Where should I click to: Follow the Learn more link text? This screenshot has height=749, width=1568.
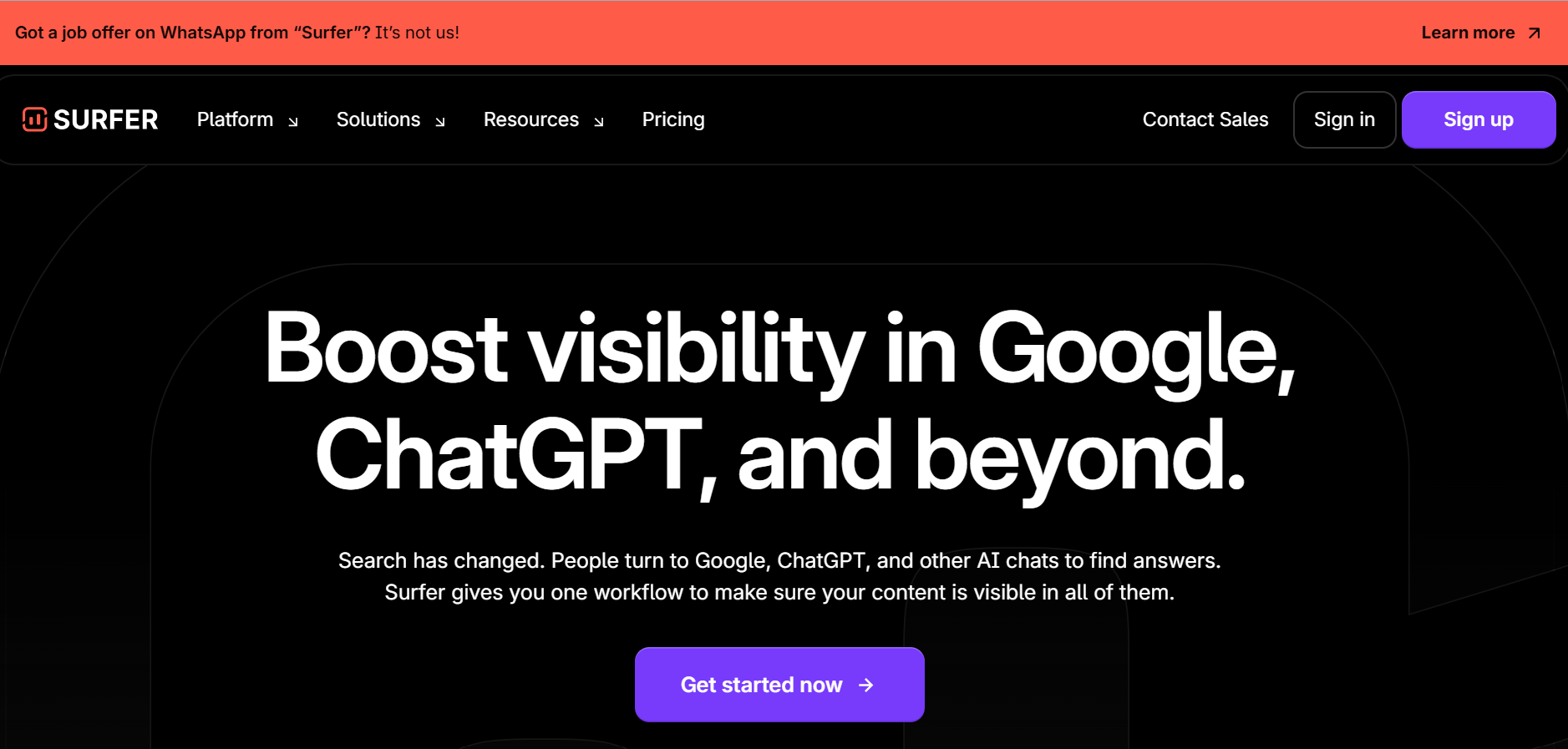[1468, 33]
